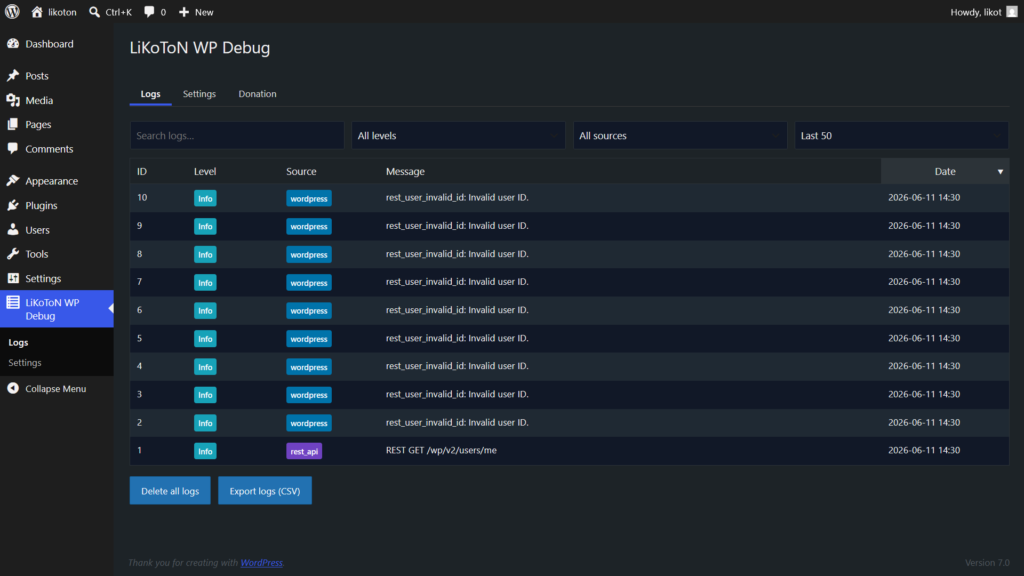This screenshot has width=1024, height=576.
Task: Open the Posts menu item label
Action: (x=37, y=76)
